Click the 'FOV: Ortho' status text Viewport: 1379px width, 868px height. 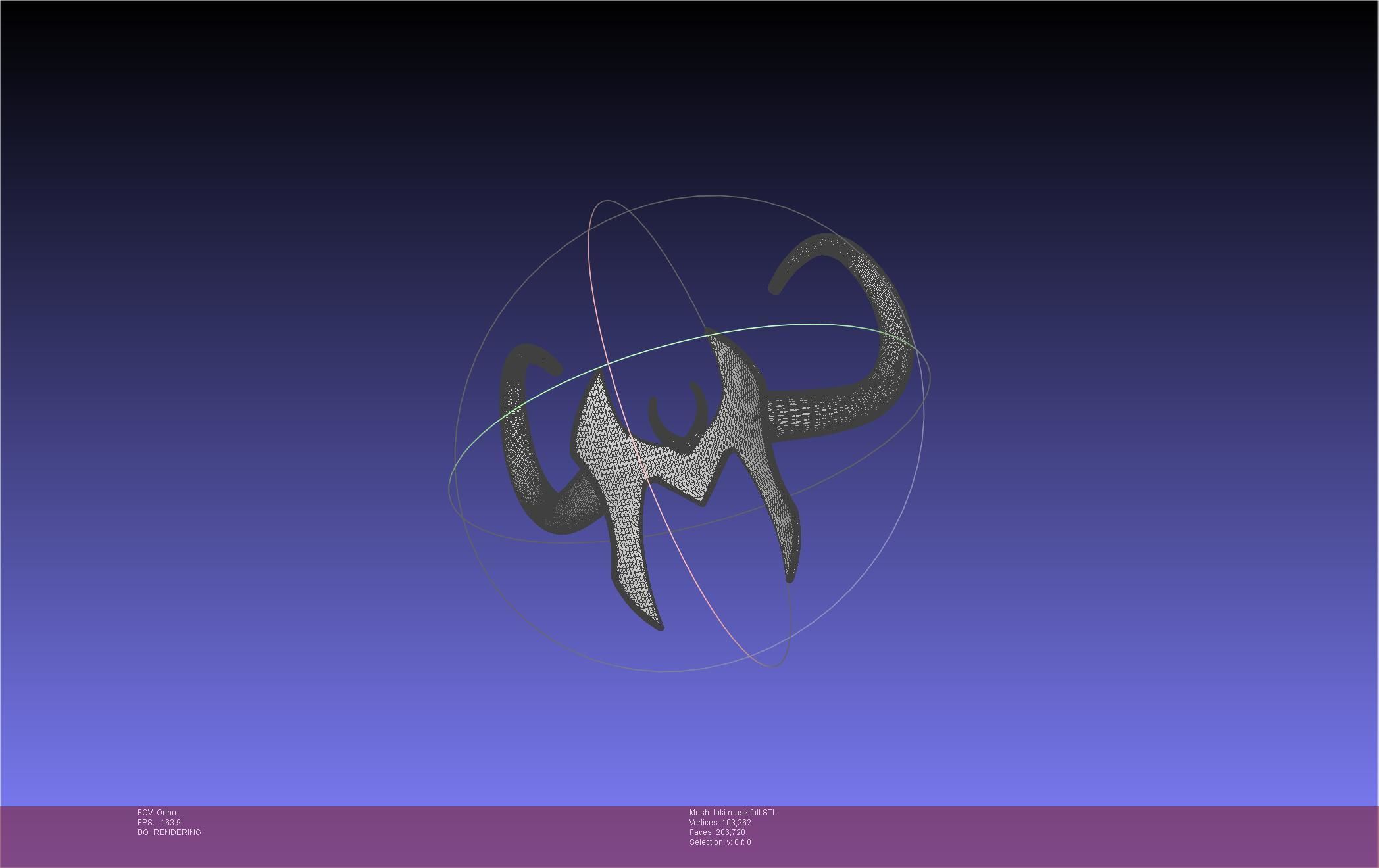[x=157, y=813]
